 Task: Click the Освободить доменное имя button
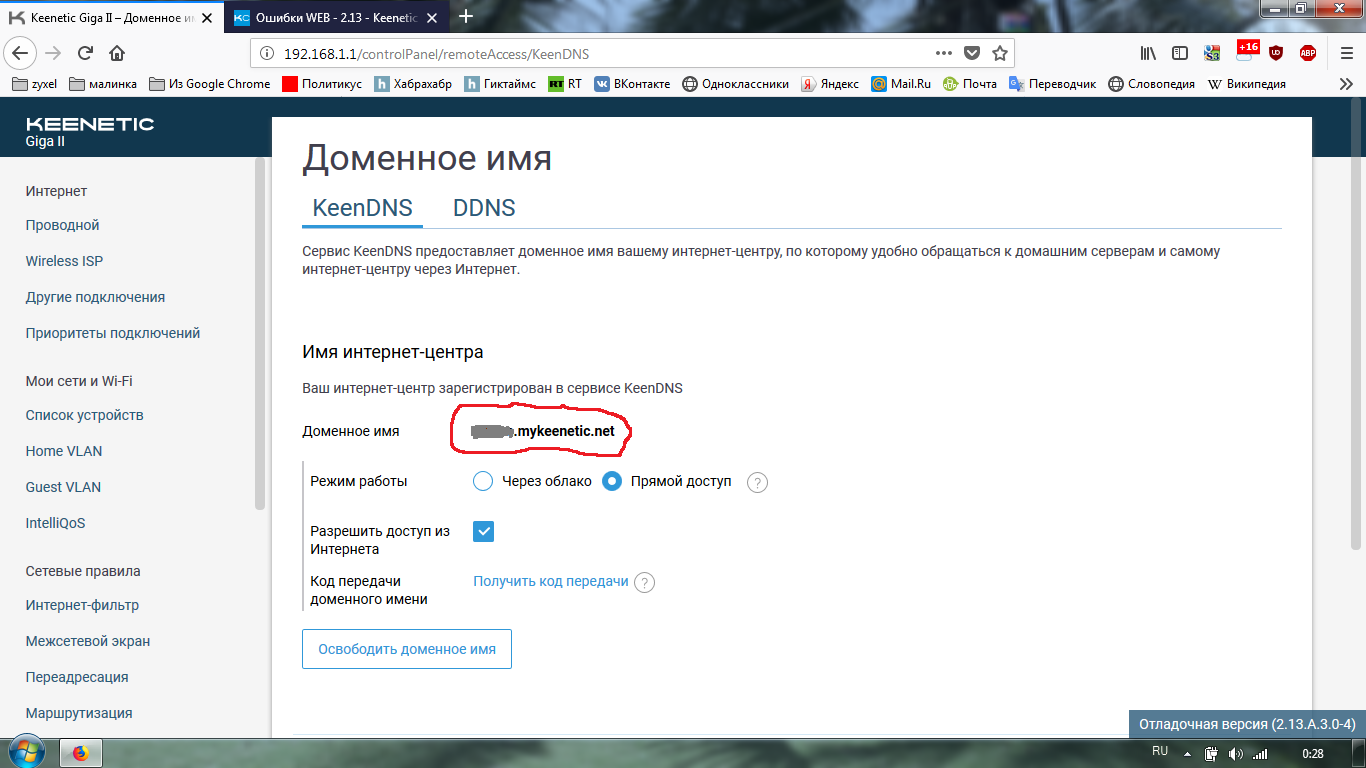[407, 649]
